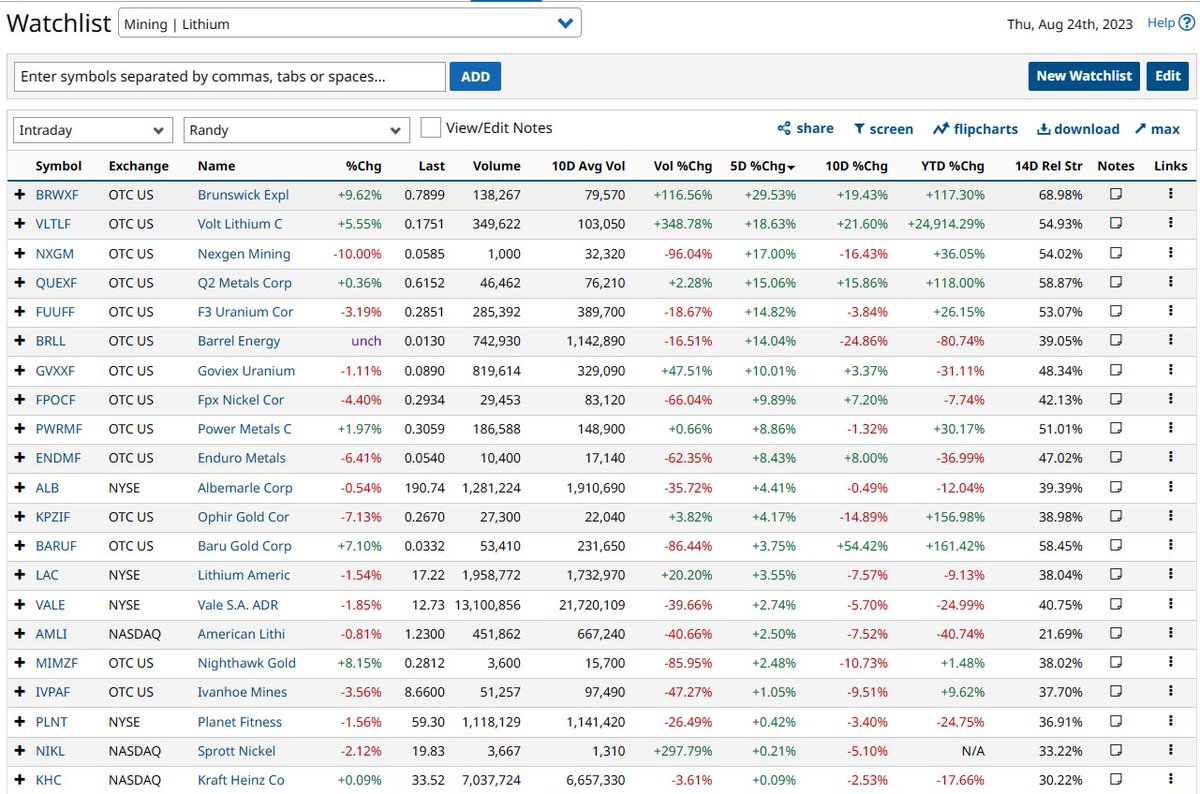This screenshot has width=1200, height=794.
Task: Expand the BRWXF row
Action: (19, 195)
